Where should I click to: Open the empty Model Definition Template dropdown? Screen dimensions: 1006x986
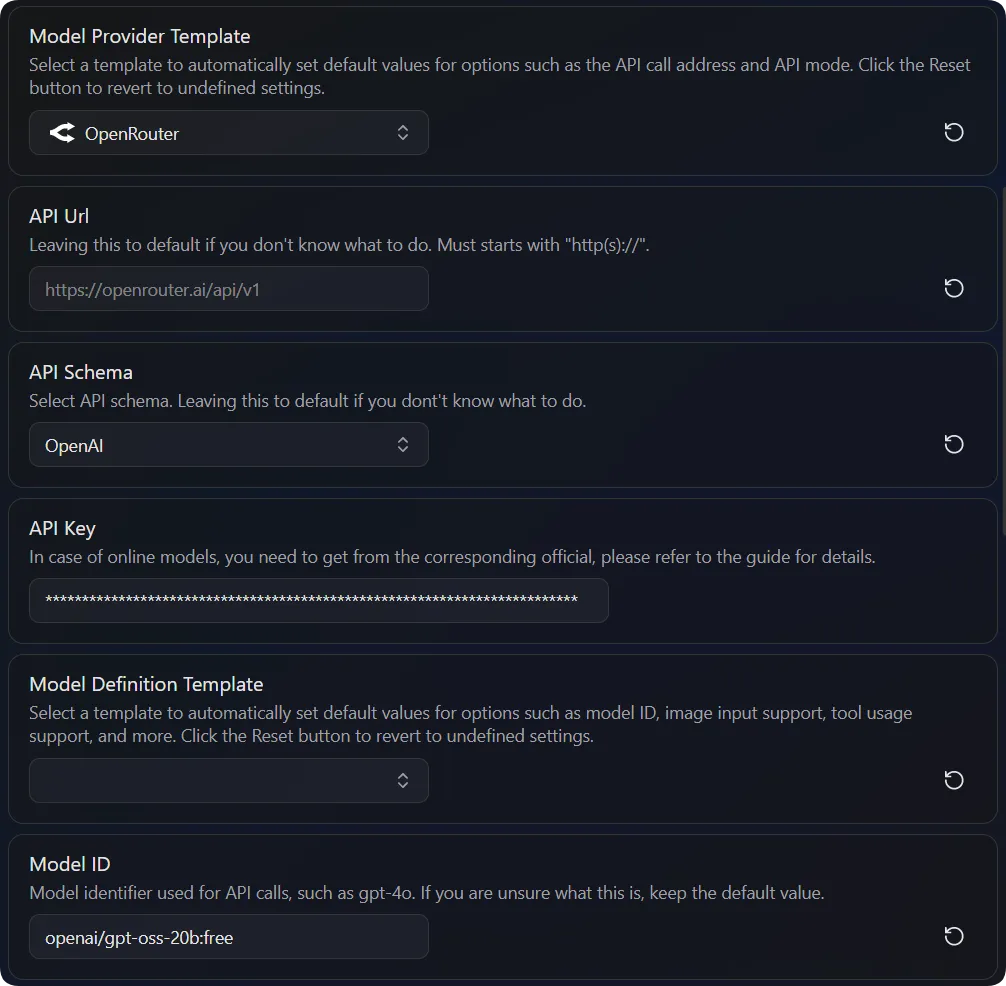point(229,781)
